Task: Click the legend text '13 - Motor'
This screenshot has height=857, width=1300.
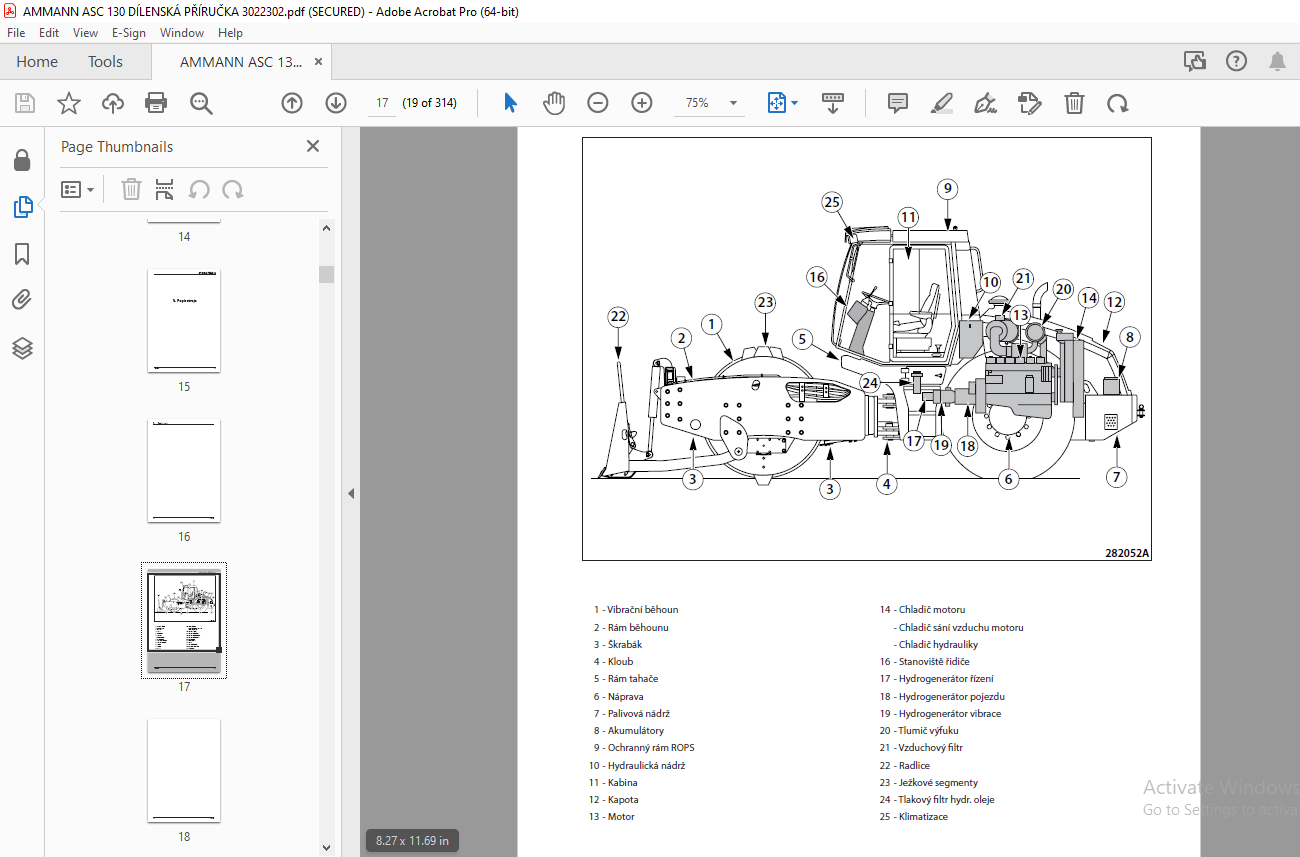Action: 611,817
